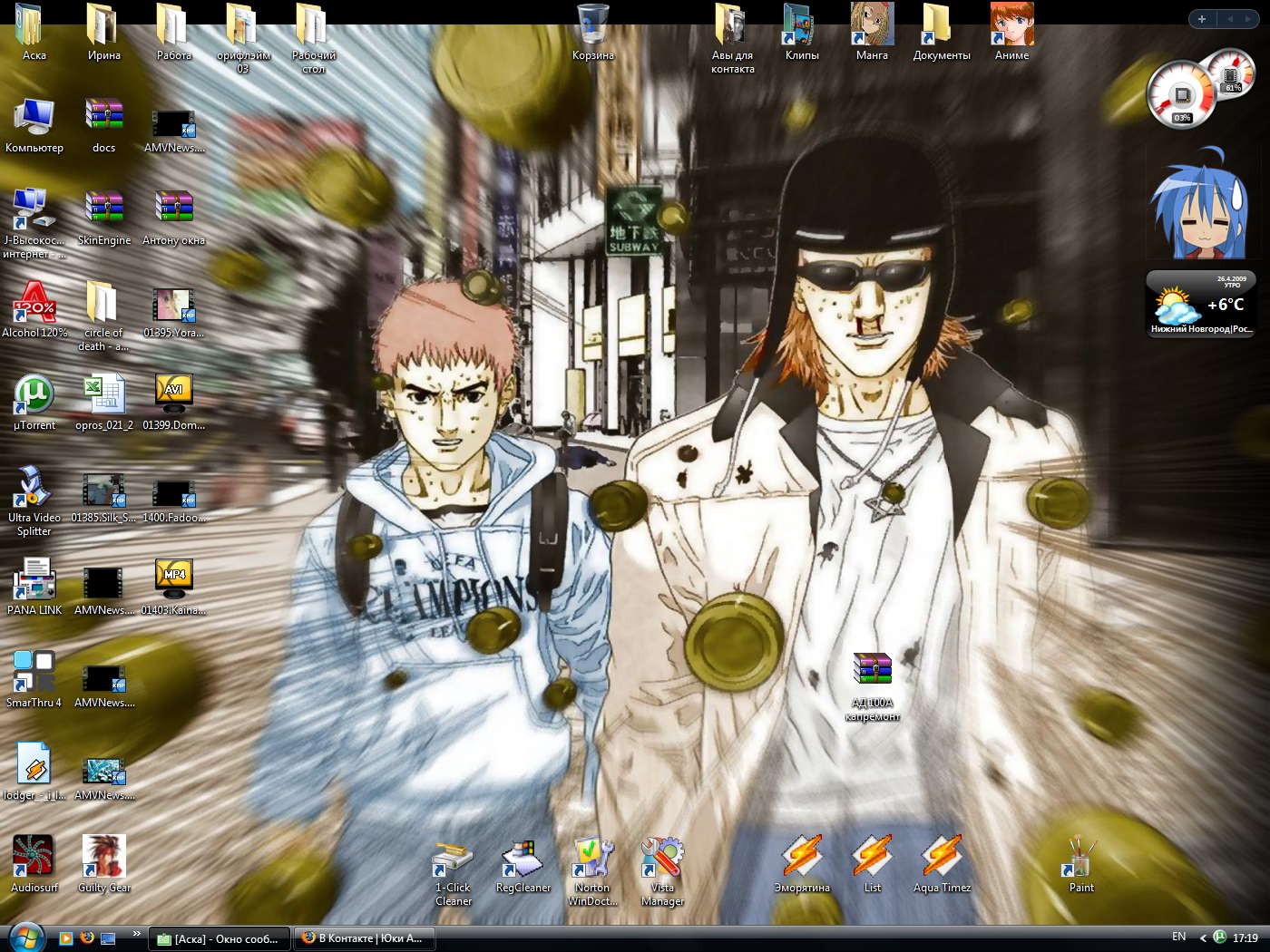Go to previous sidebar gadgets page

tap(1231, 19)
